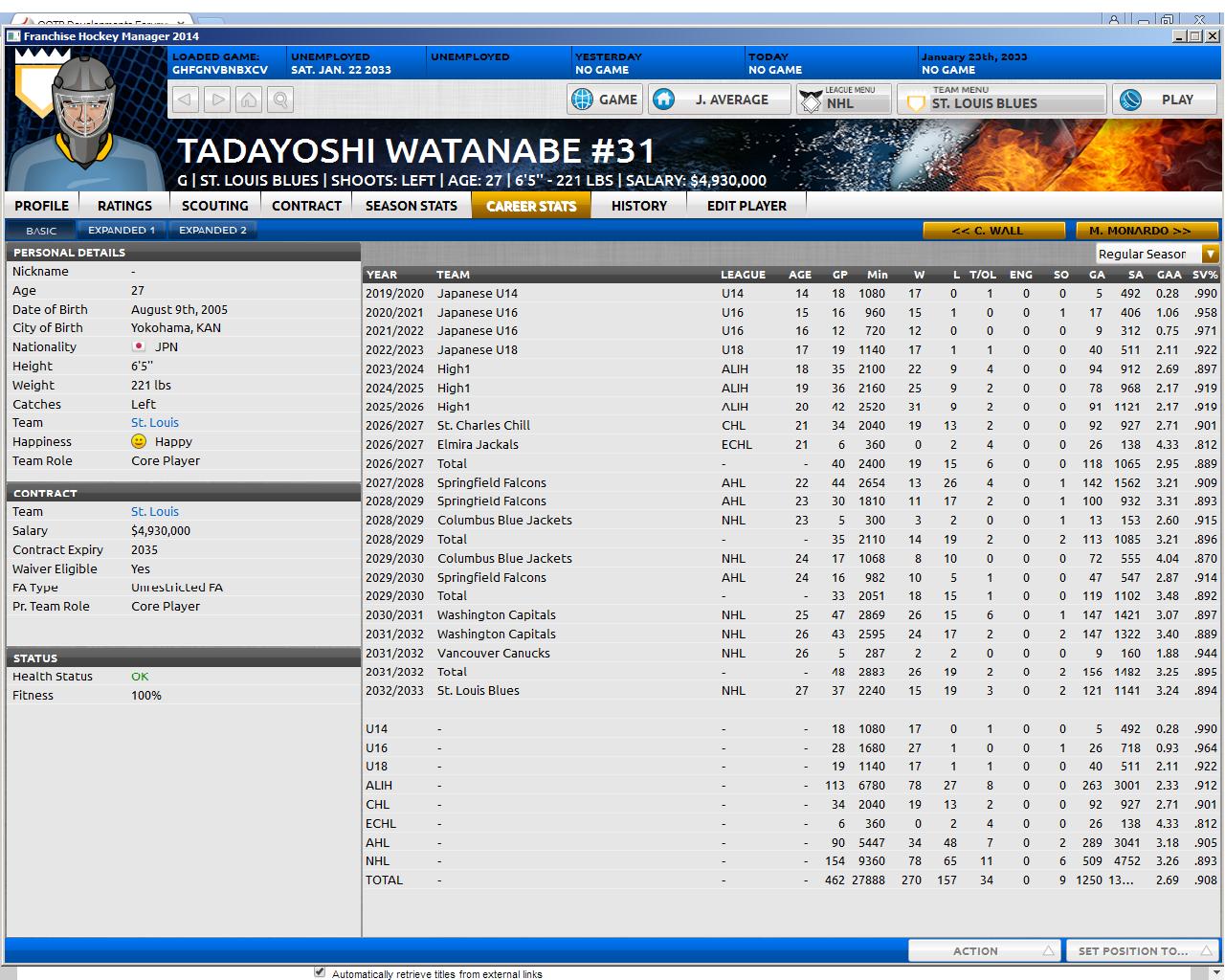Open the St. Louis Blues team menu
Viewport: 1225px width, 980px height.
pos(1001,100)
